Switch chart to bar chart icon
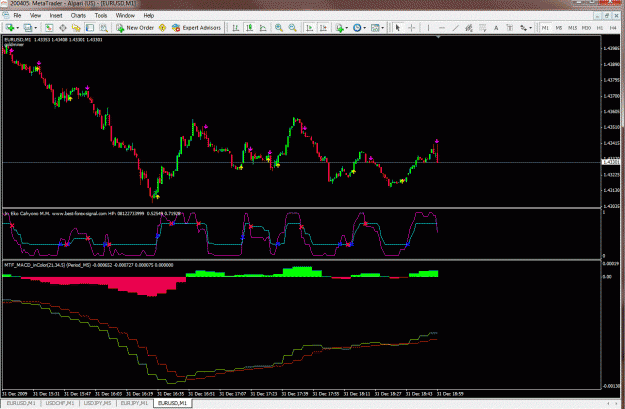 pyautogui.click(x=236, y=28)
